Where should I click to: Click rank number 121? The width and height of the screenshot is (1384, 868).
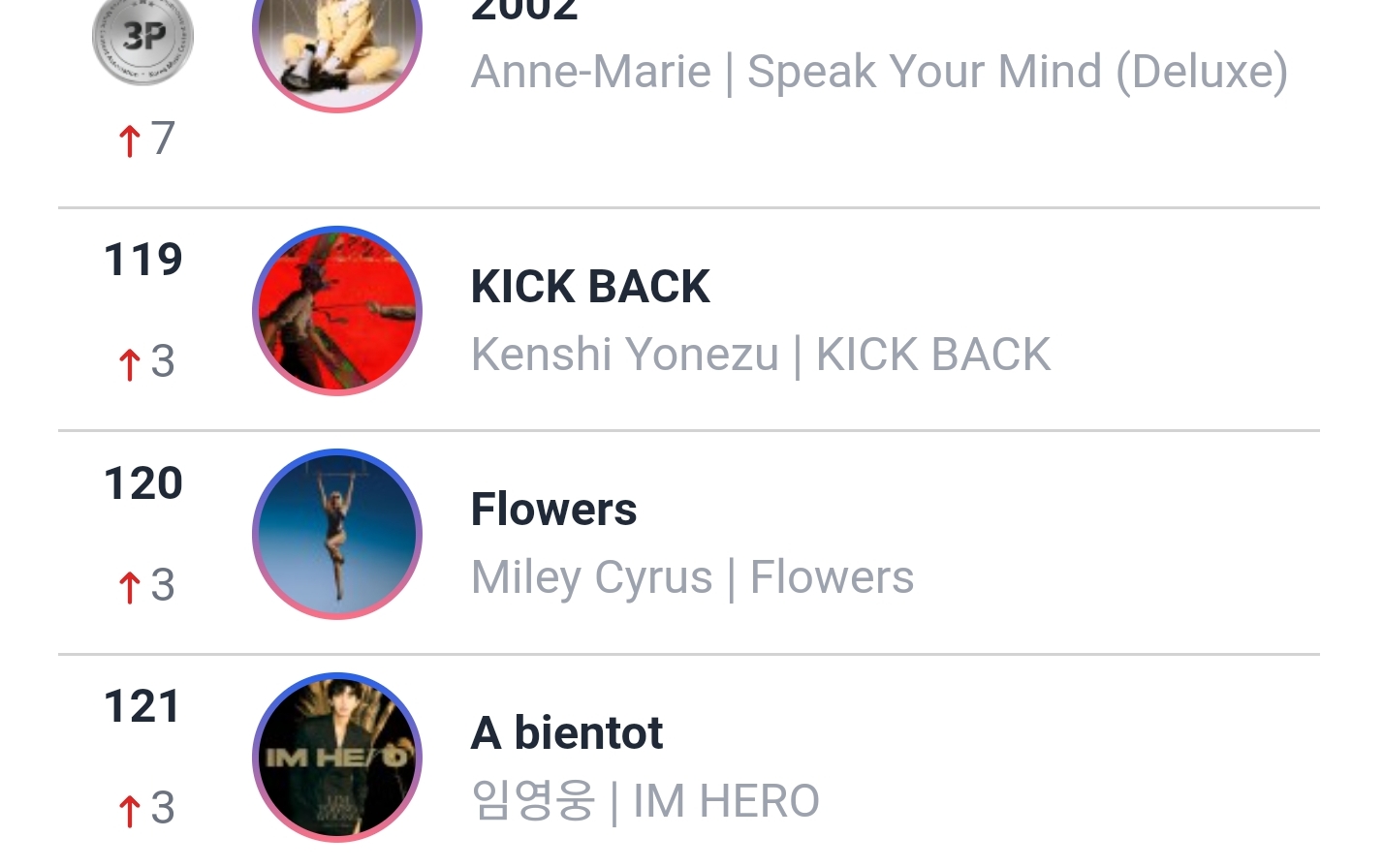point(142,707)
